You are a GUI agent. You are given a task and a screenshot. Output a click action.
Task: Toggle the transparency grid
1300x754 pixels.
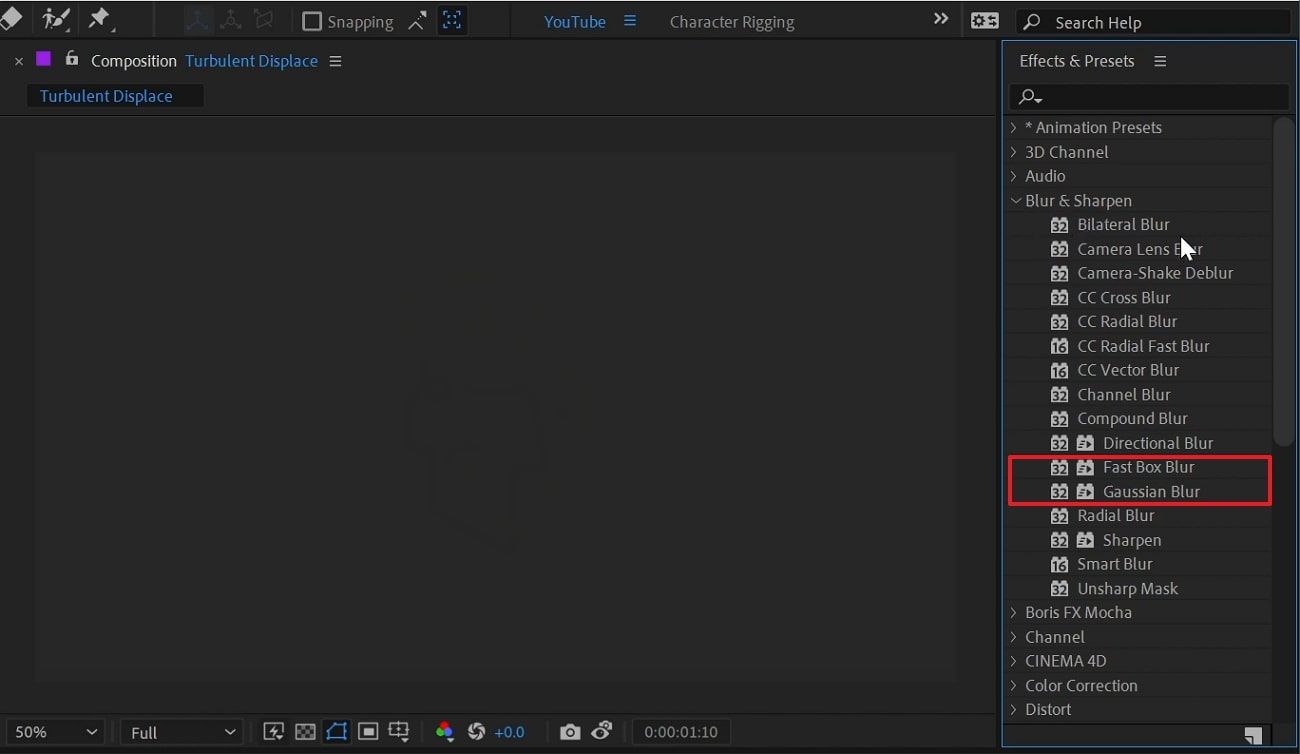click(305, 732)
